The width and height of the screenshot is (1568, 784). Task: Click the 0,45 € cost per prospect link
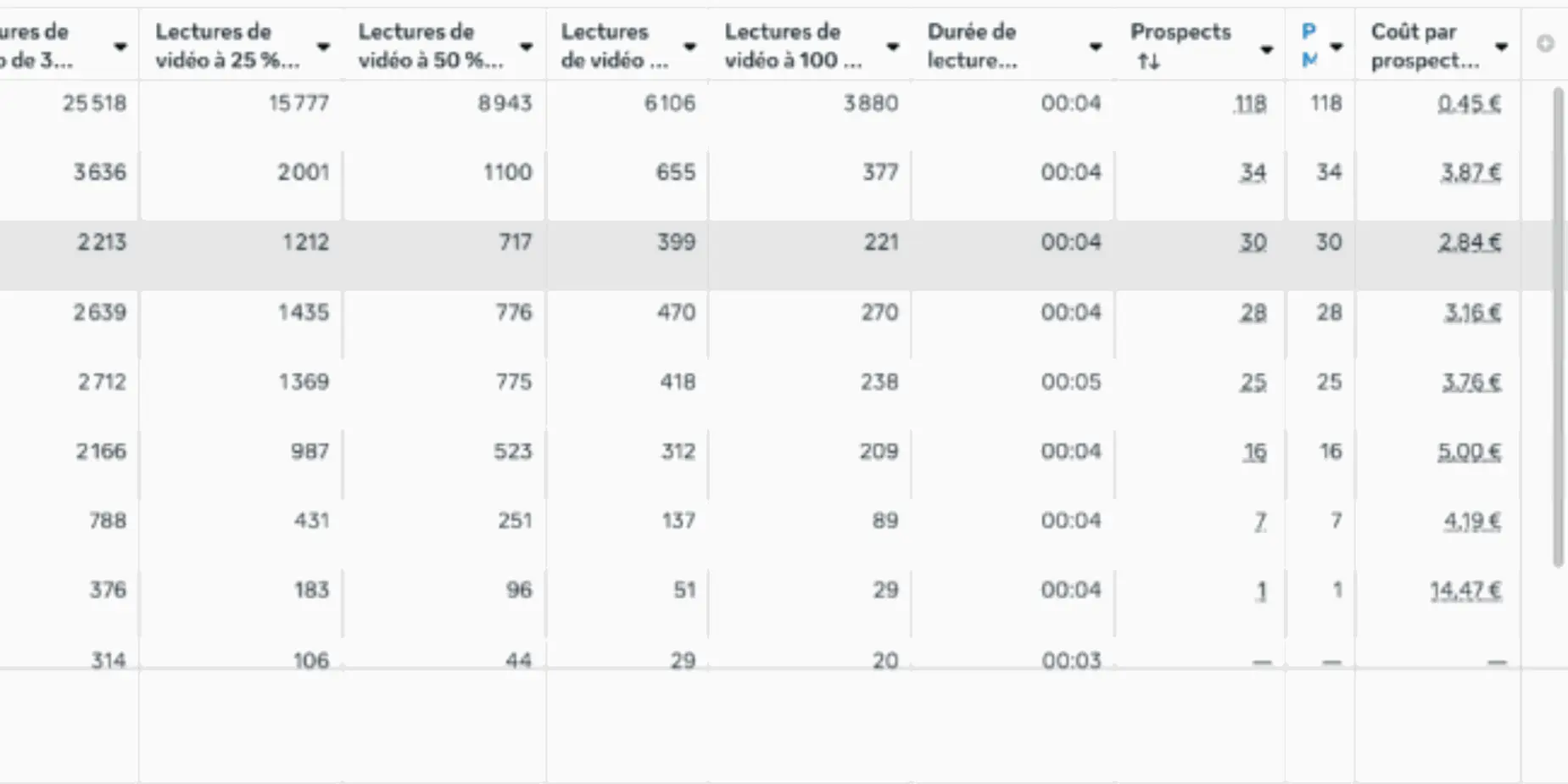pyautogui.click(x=1469, y=104)
